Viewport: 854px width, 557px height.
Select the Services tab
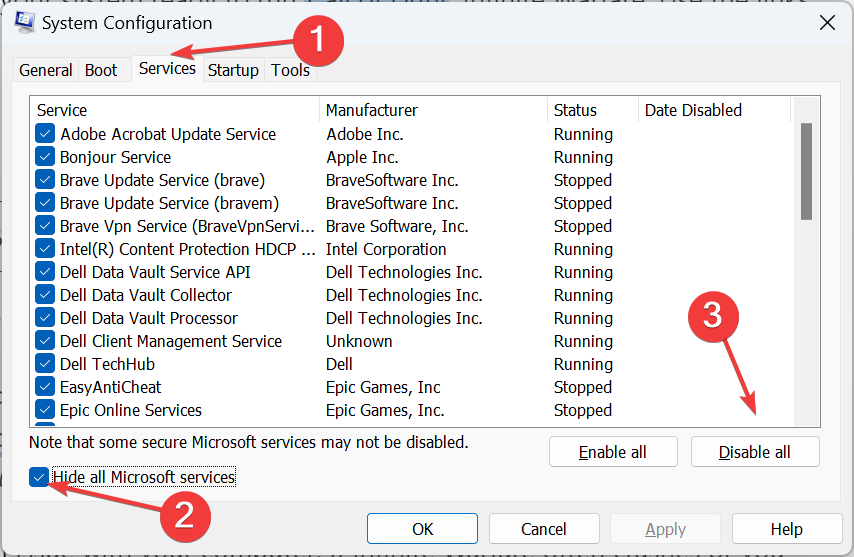(x=167, y=69)
